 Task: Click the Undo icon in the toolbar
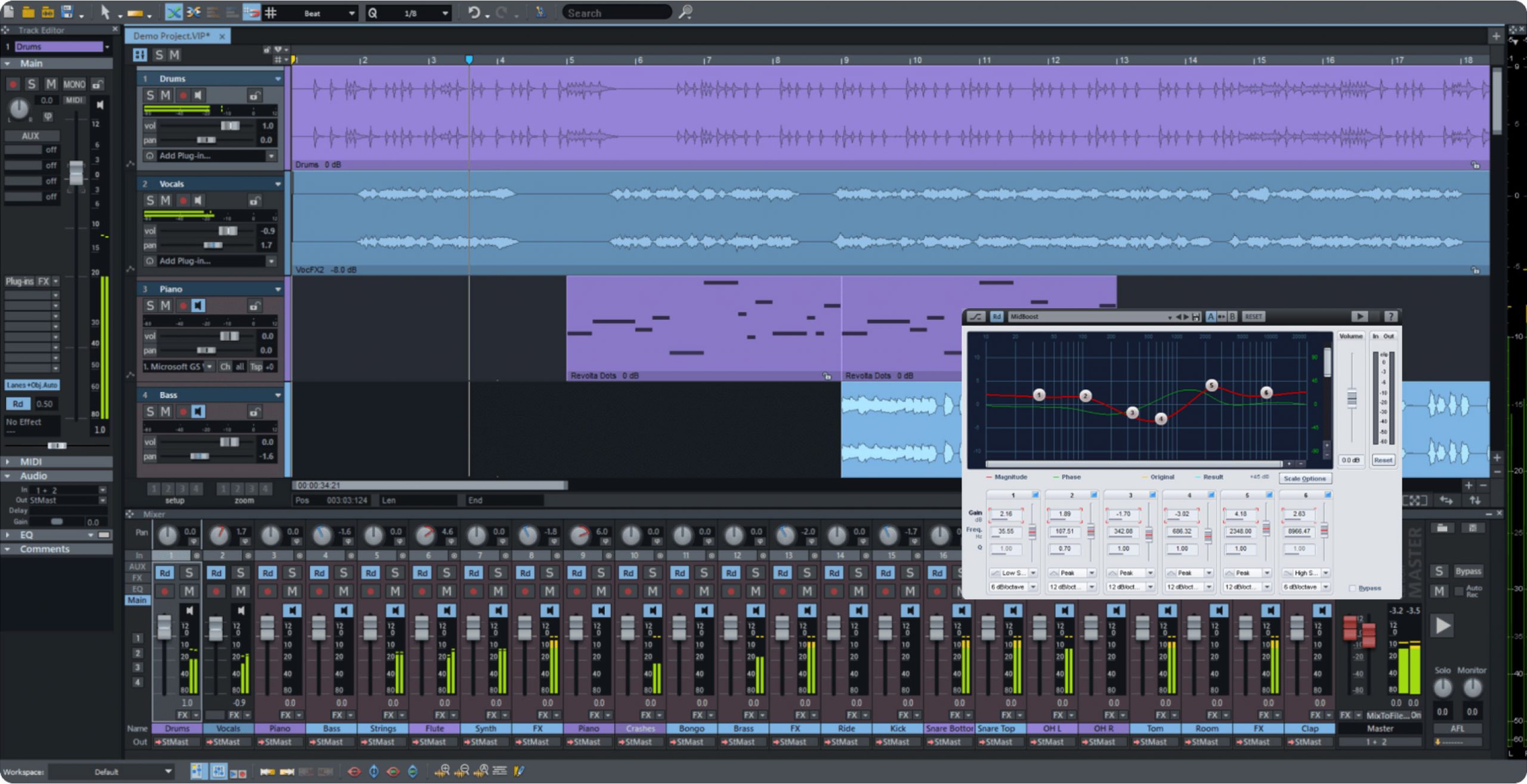[x=474, y=12]
